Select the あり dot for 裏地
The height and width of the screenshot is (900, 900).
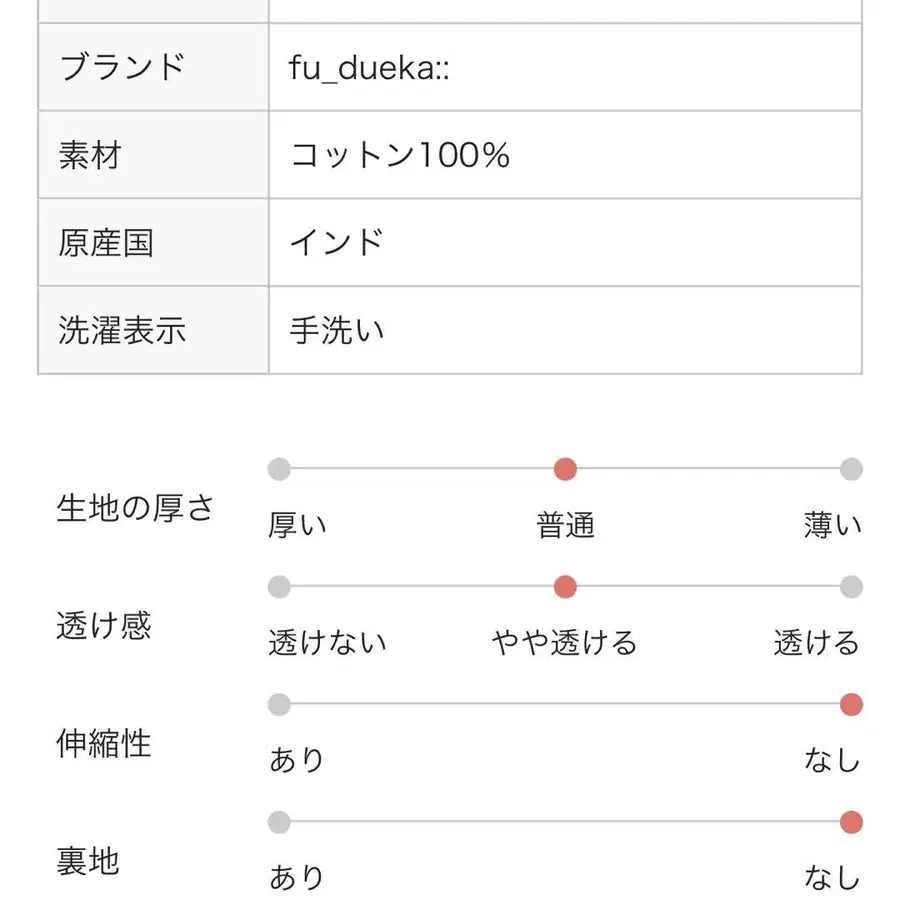point(279,822)
